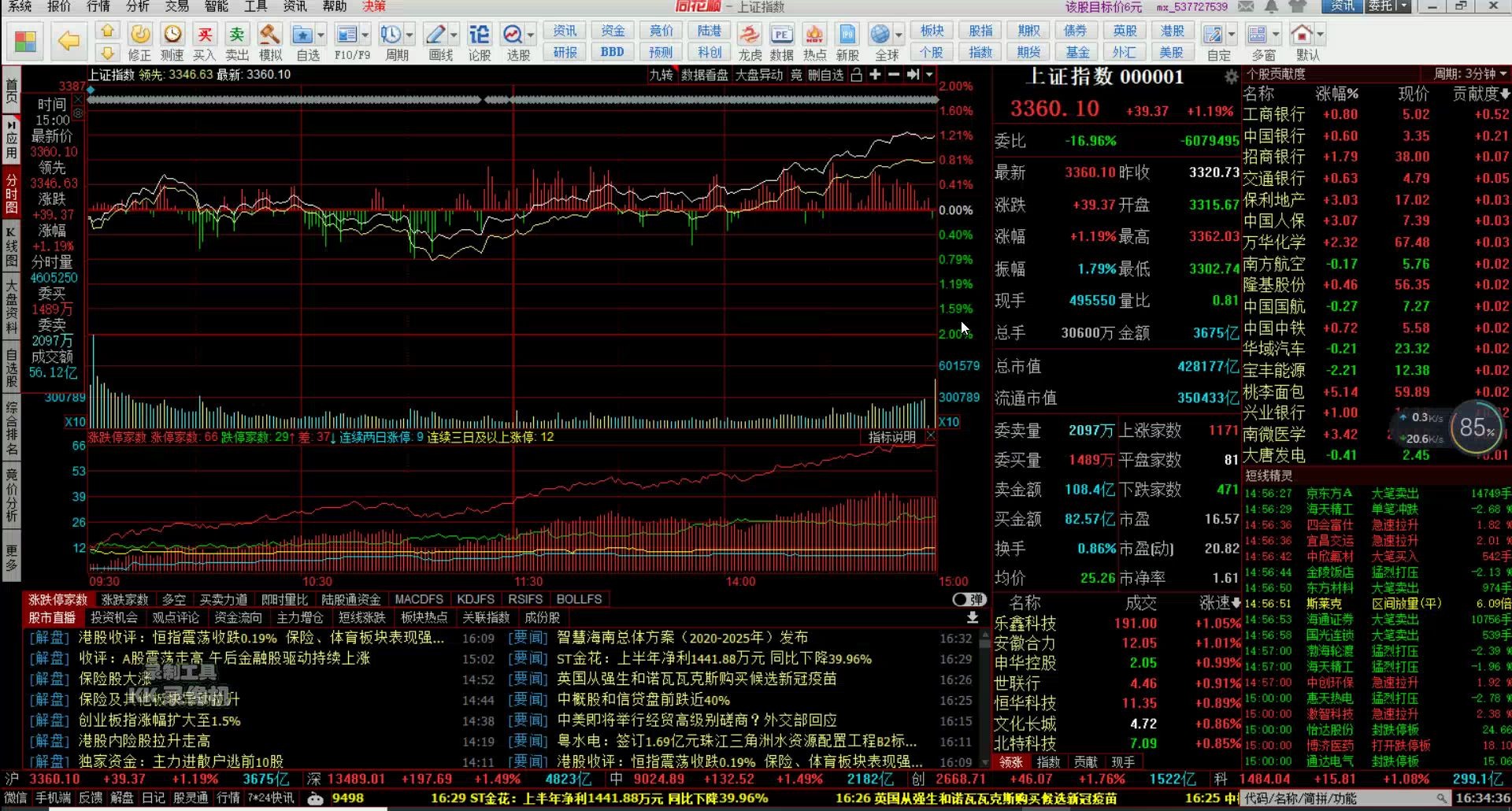This screenshot has width=1512, height=811.
Task: Expand the chart toolbar overflow arrow
Action: pyautogui.click(x=930, y=74)
